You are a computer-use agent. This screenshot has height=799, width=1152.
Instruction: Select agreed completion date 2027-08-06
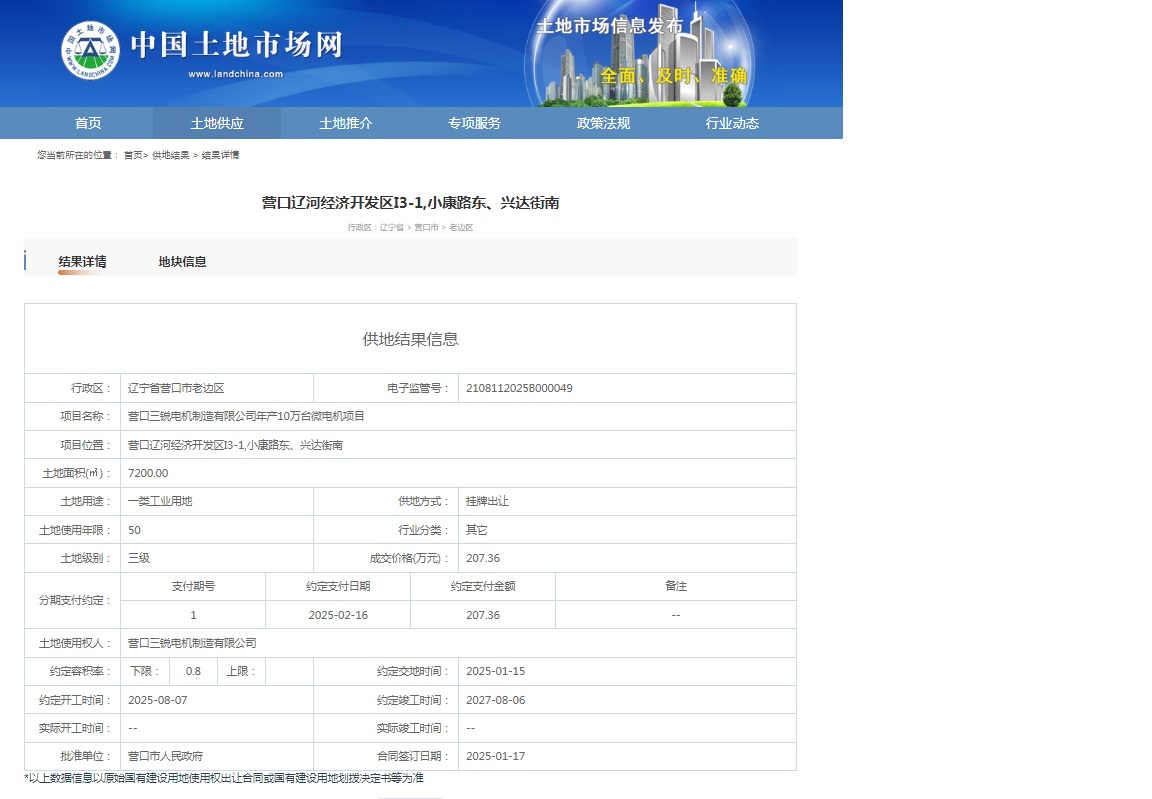click(x=495, y=700)
